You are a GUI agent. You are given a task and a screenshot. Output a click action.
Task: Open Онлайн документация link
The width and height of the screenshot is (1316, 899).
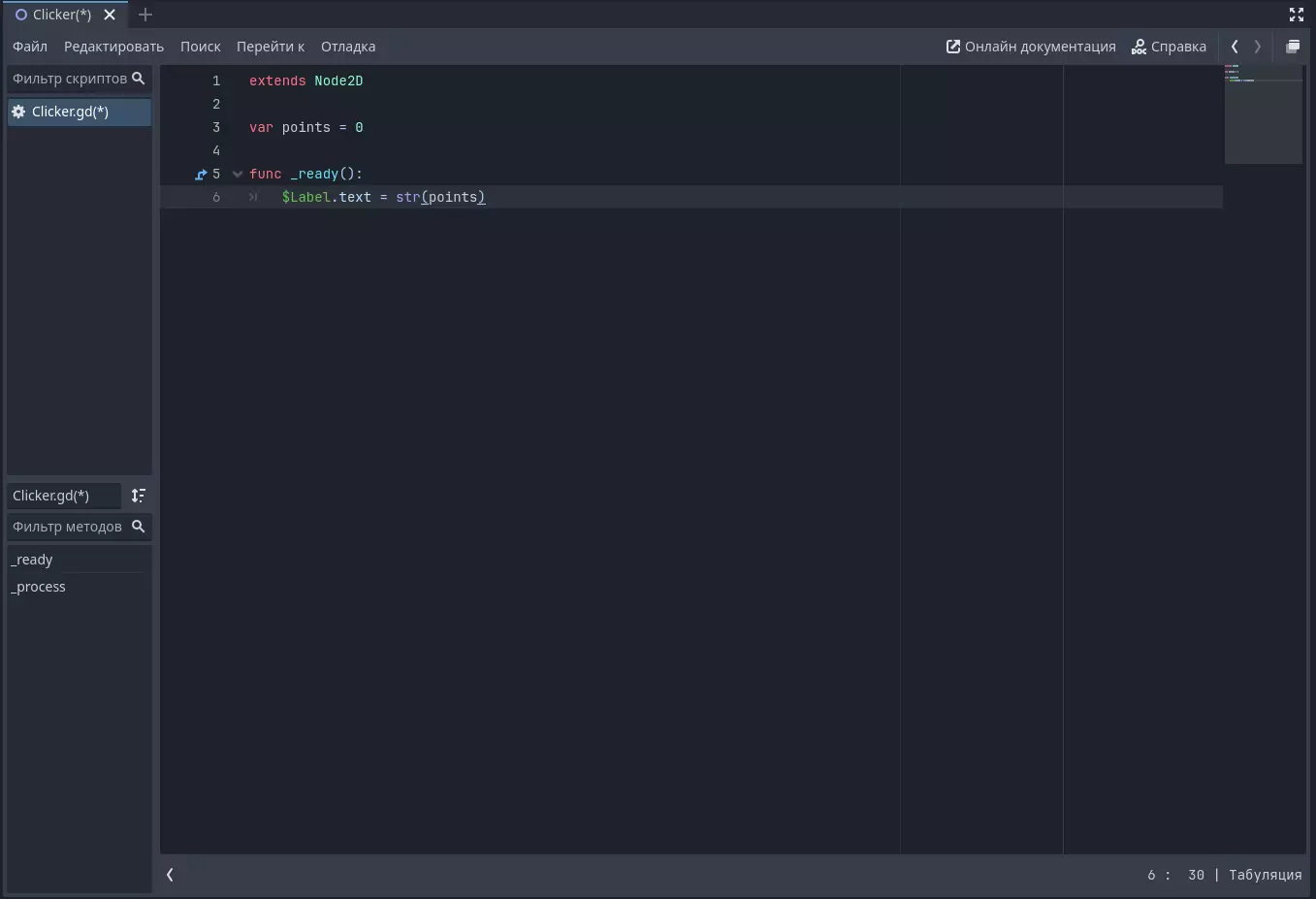tap(1031, 47)
